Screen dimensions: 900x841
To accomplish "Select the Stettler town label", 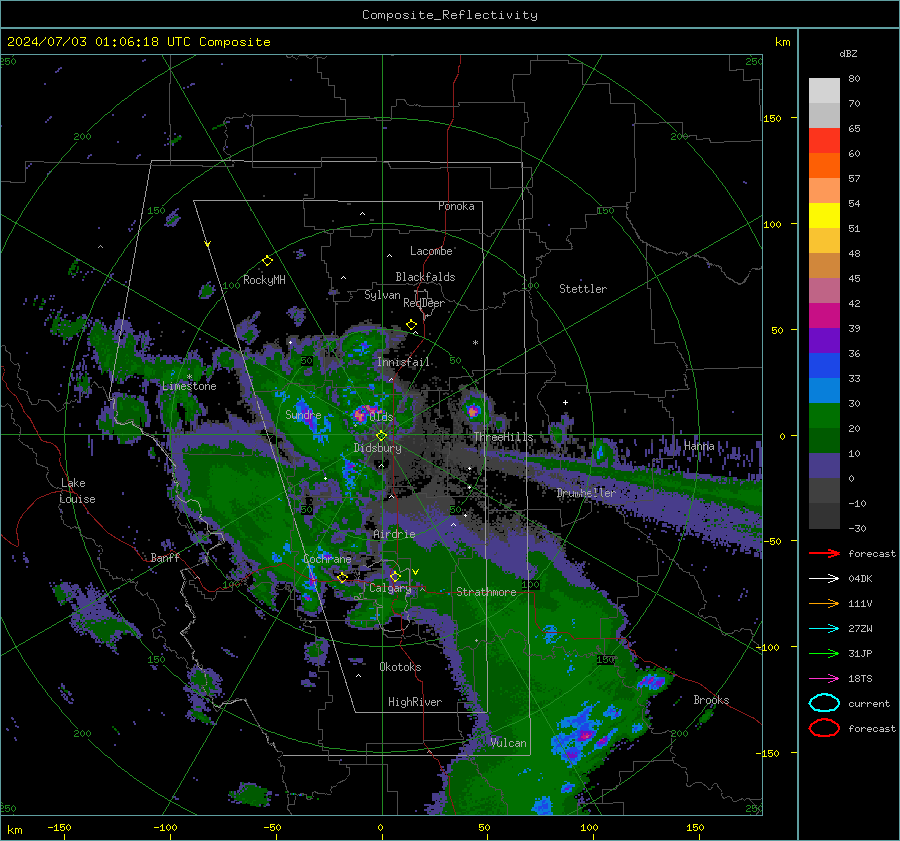I will (583, 289).
